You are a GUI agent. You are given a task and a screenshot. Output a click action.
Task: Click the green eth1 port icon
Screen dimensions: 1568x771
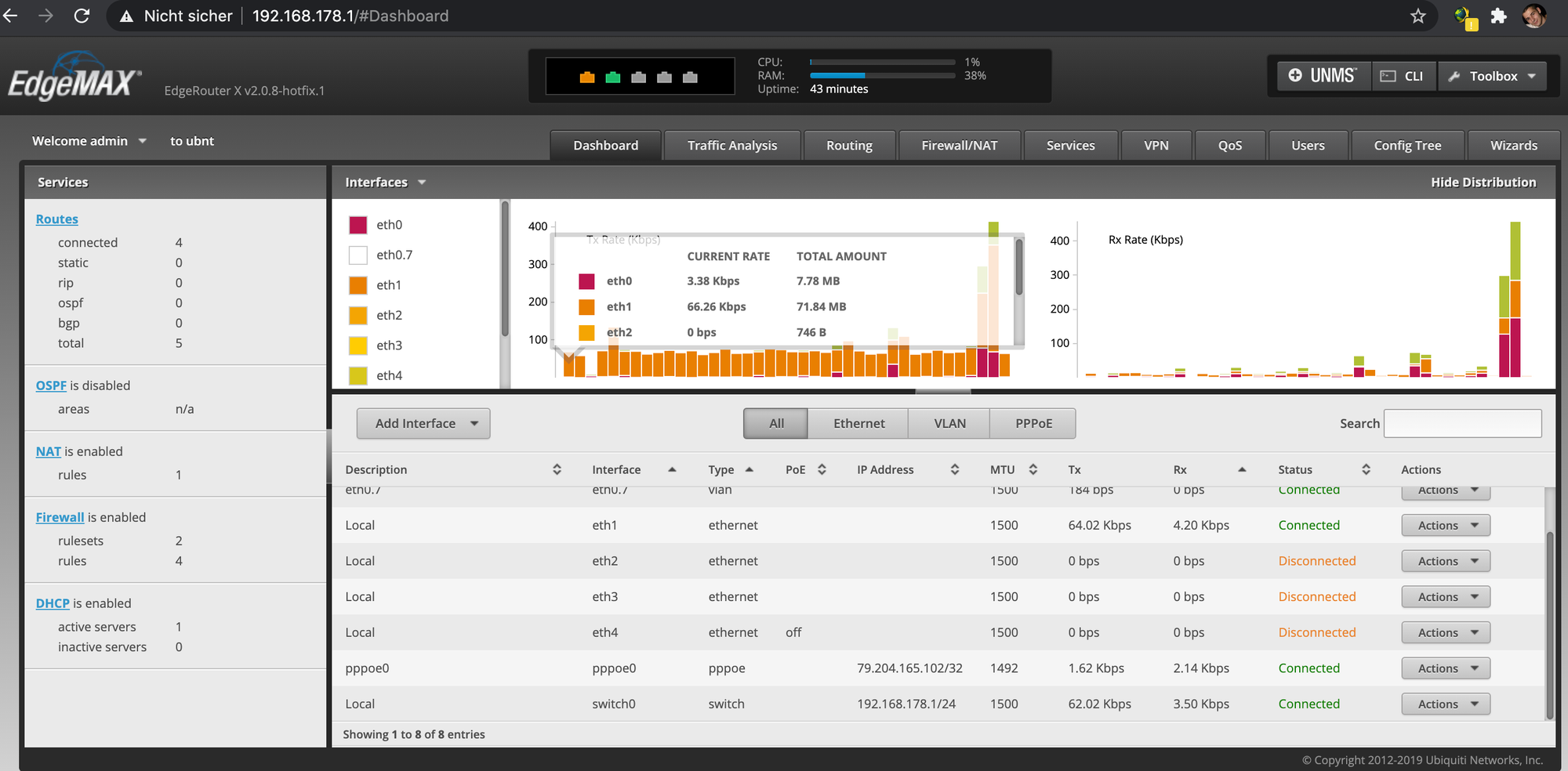tap(613, 77)
